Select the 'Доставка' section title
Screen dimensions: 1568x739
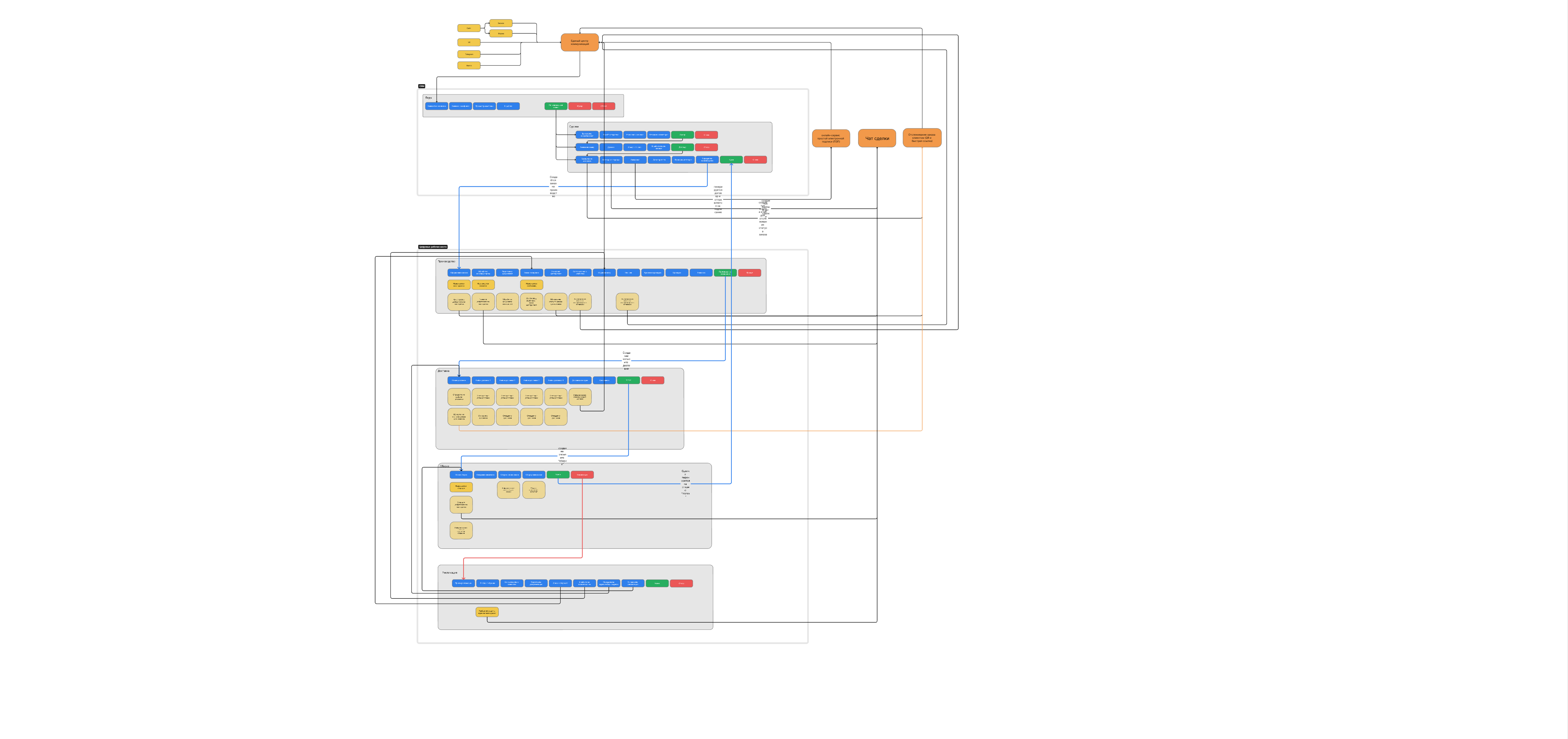(443, 371)
